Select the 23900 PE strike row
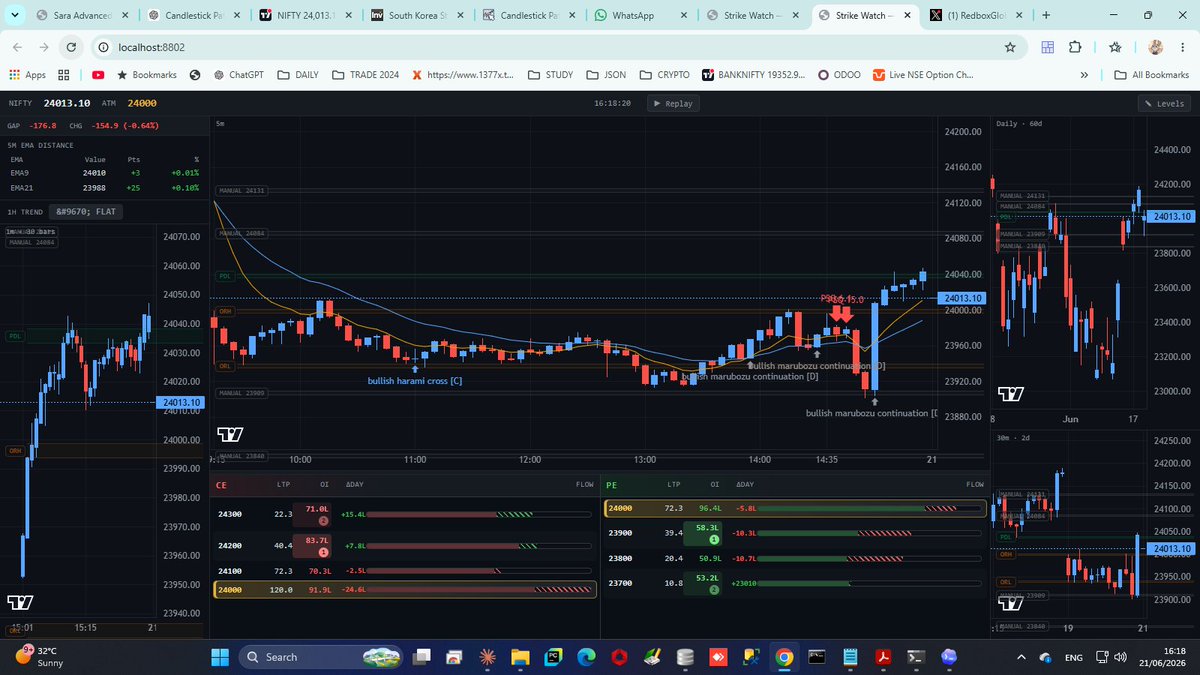The width and height of the screenshot is (1200, 675). (796, 533)
